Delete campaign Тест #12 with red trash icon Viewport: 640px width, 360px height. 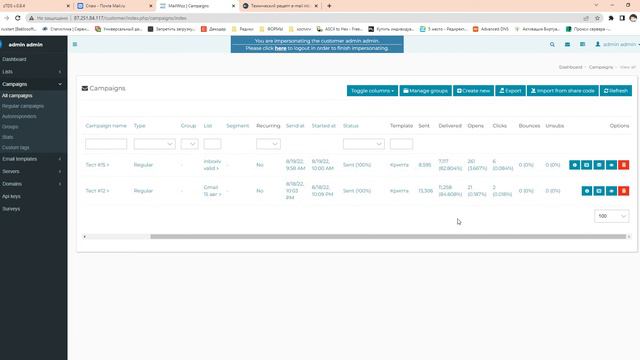[623, 191]
